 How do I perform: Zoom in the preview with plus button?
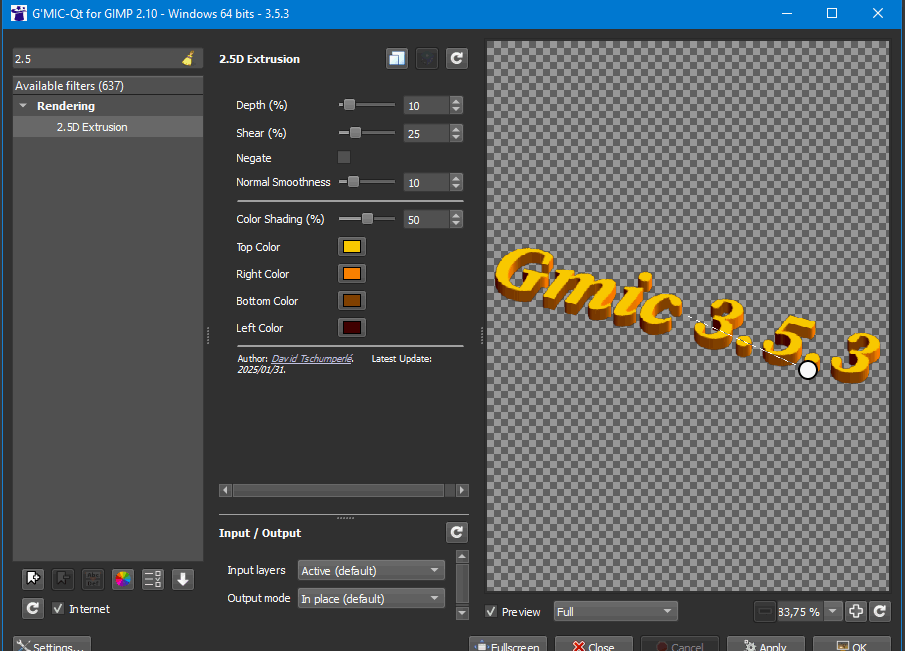click(x=856, y=611)
